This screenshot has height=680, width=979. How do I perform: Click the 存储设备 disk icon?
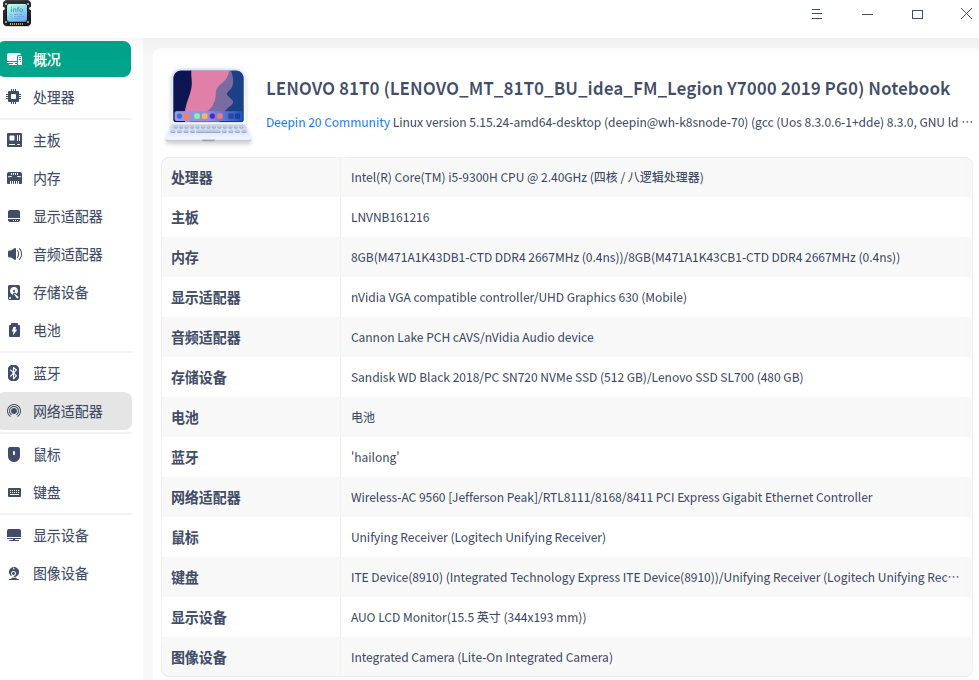pyautogui.click(x=14, y=292)
